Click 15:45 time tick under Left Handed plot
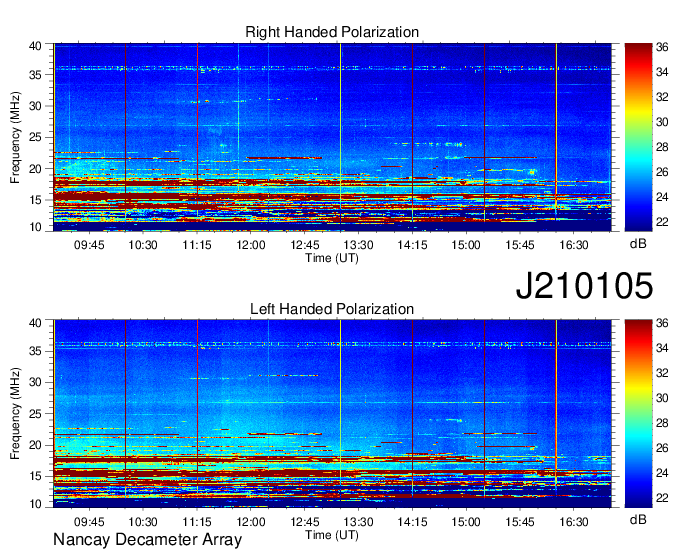Image resolution: width=680 pixels, height=552 pixels. [520, 522]
